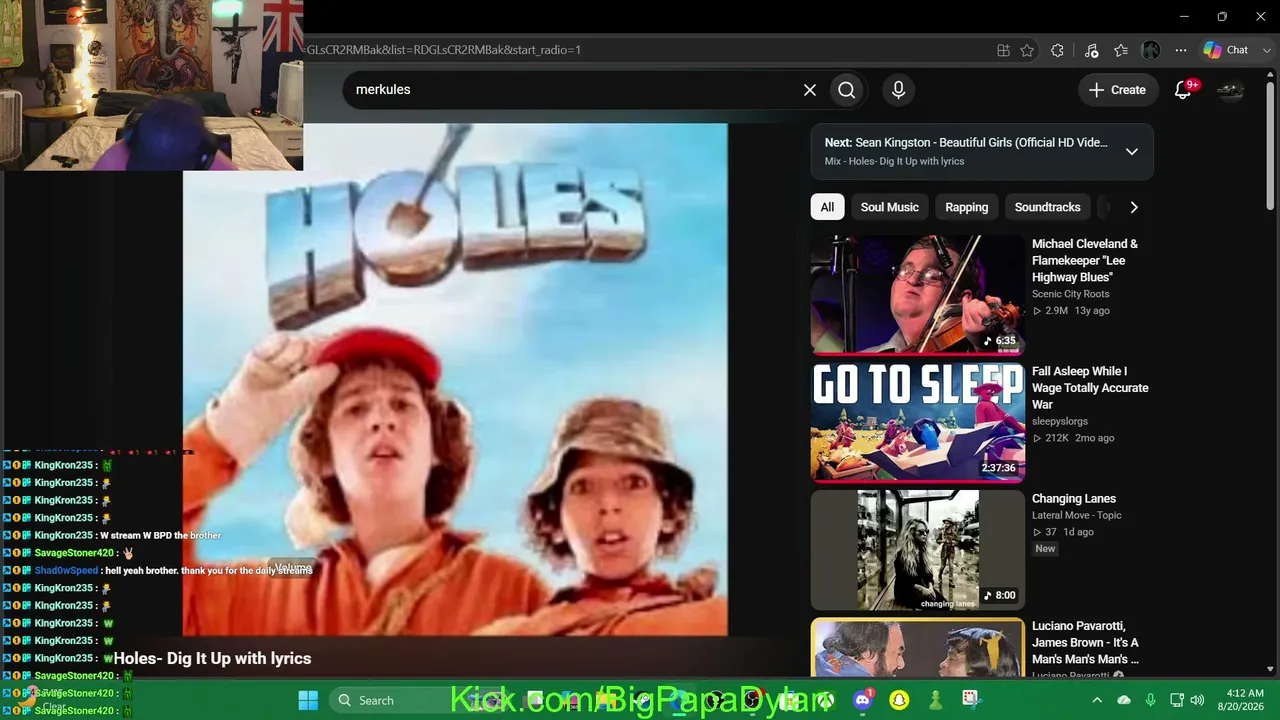Click the New badge under Changing Lanes
Viewport: 1280px width, 720px height.
point(1045,548)
